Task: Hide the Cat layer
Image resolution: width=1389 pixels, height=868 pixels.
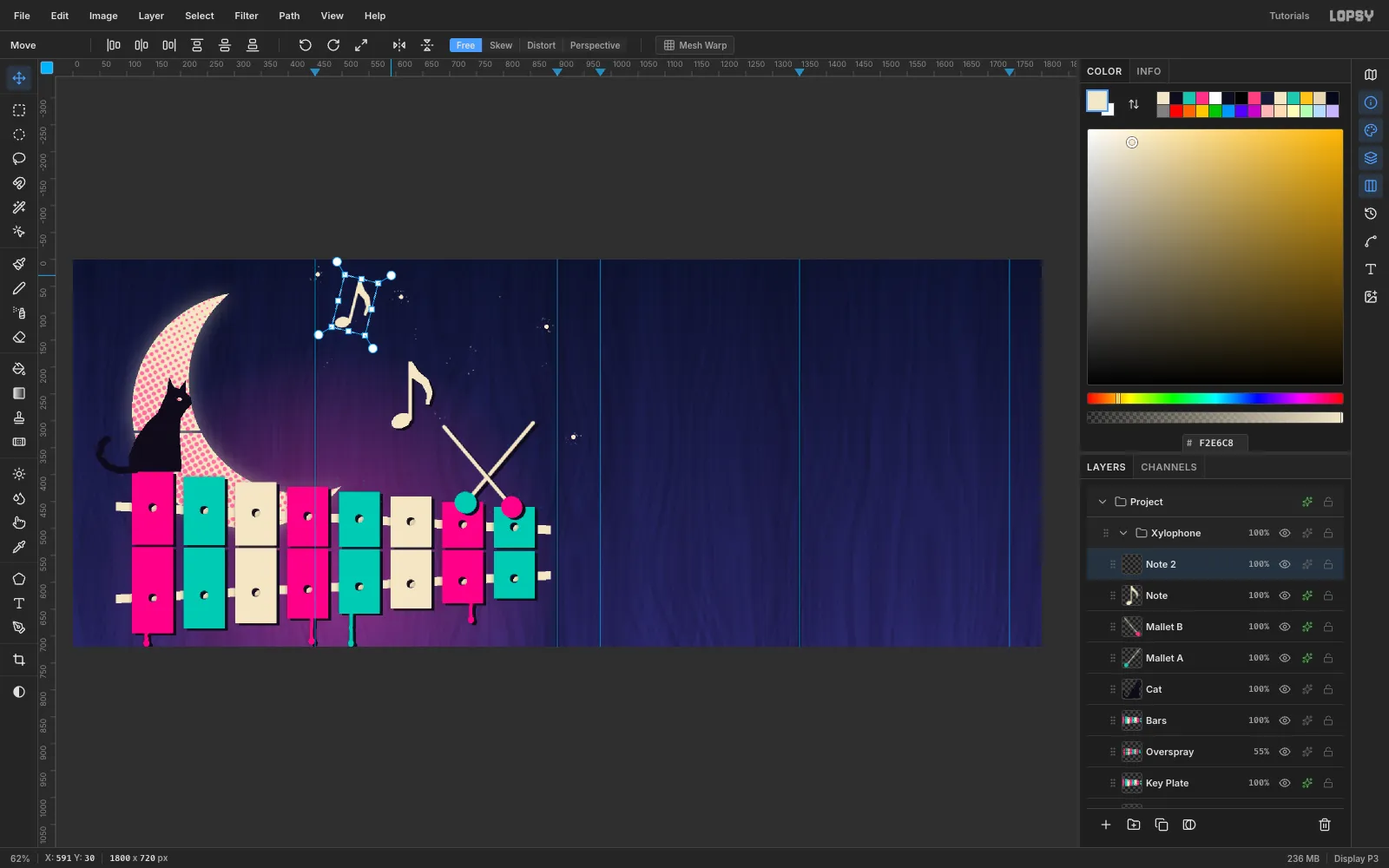Action: click(1285, 689)
